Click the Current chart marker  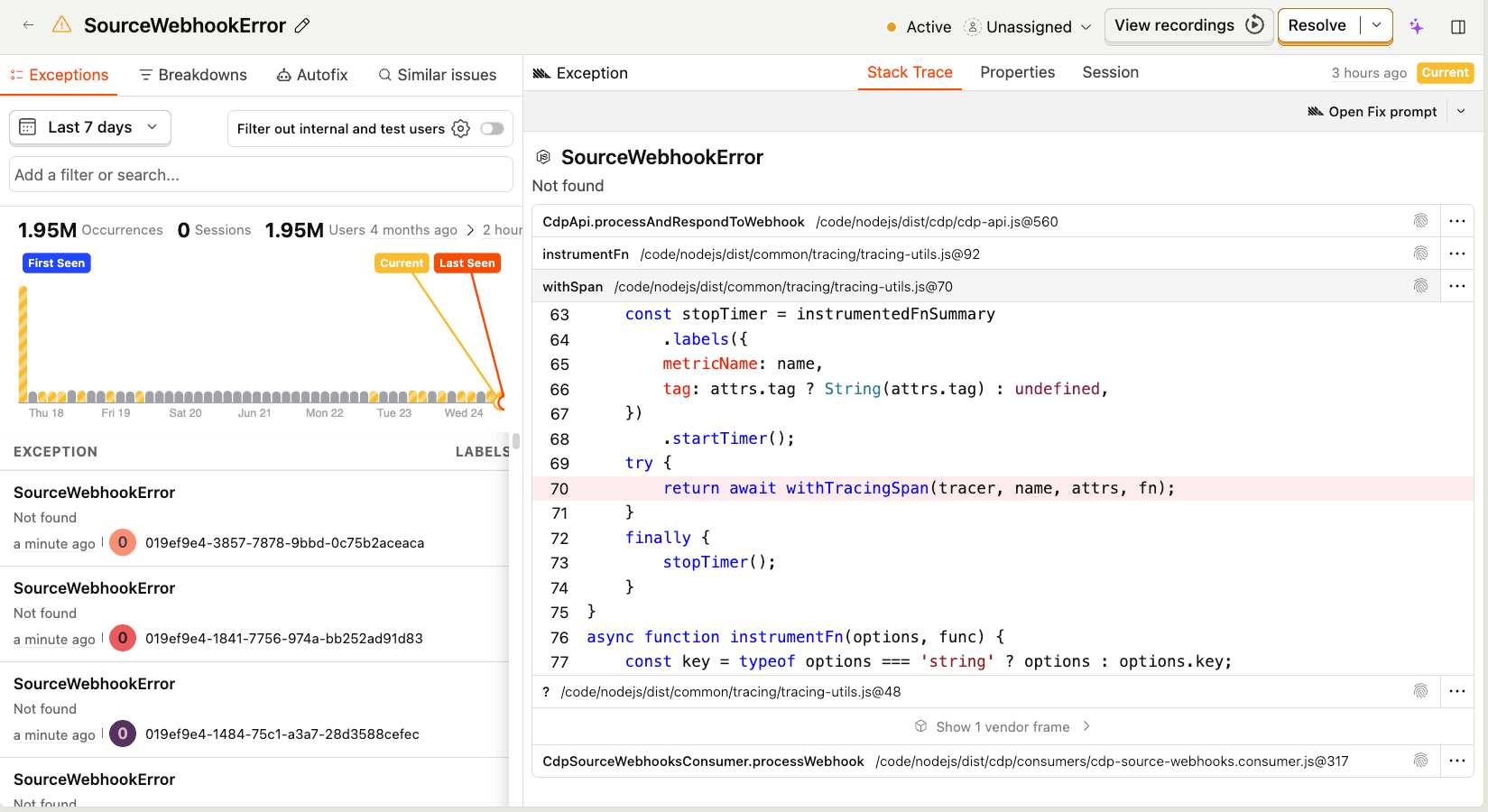pyautogui.click(x=402, y=263)
